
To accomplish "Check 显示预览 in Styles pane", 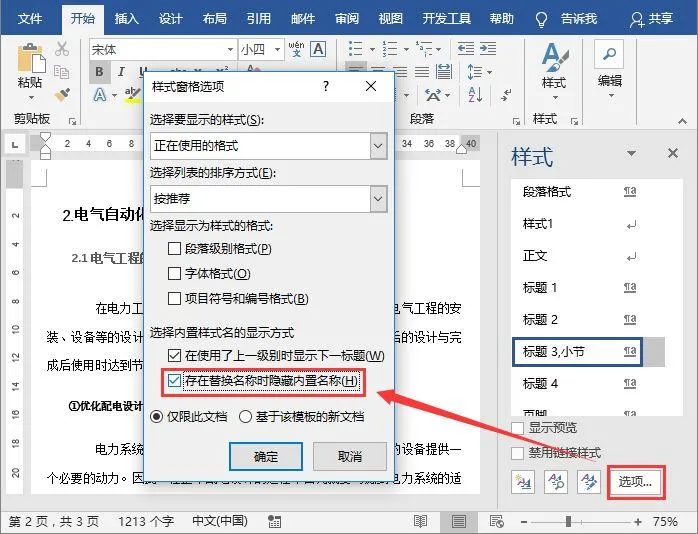I will (x=518, y=428).
